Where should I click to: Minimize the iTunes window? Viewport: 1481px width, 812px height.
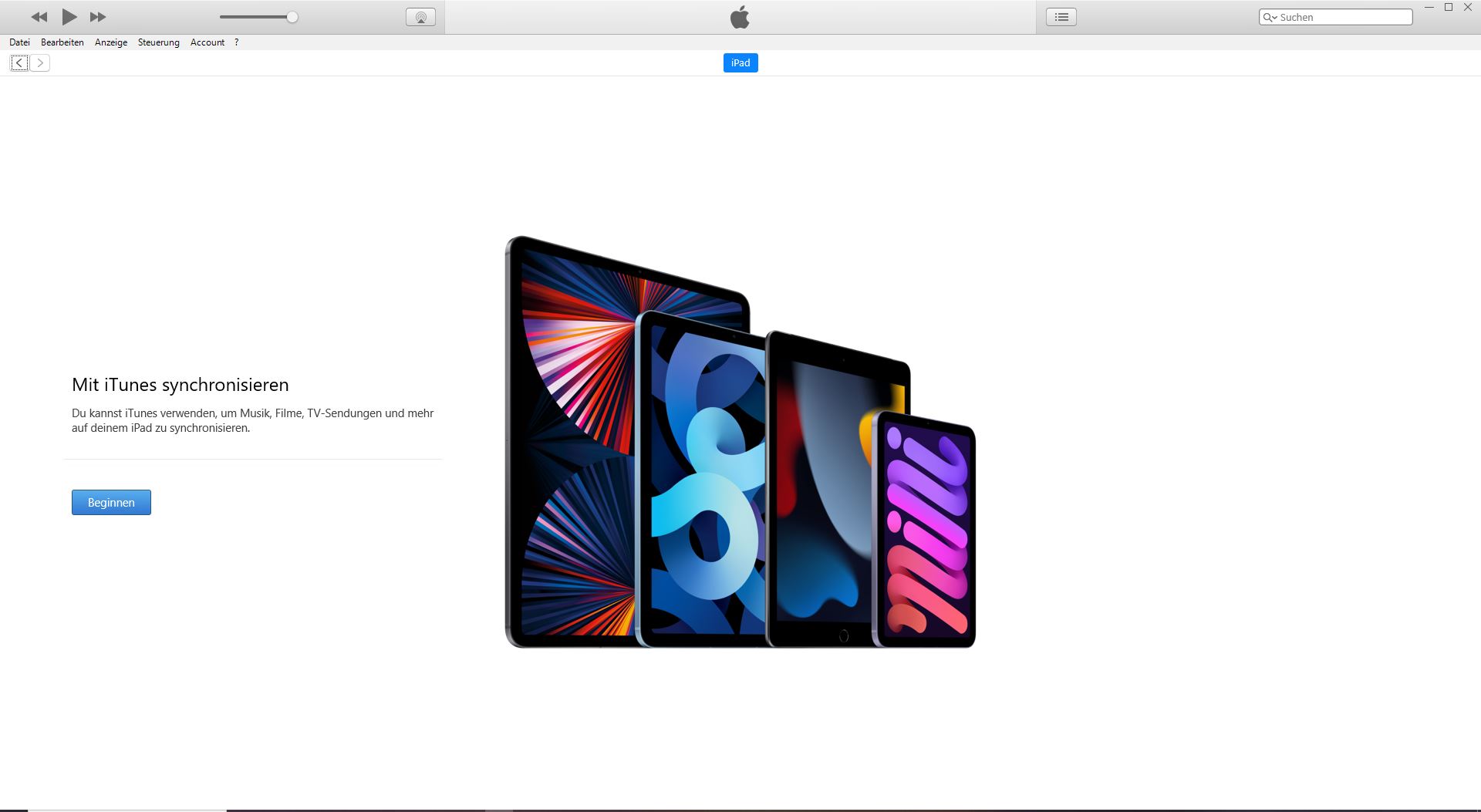1429,7
